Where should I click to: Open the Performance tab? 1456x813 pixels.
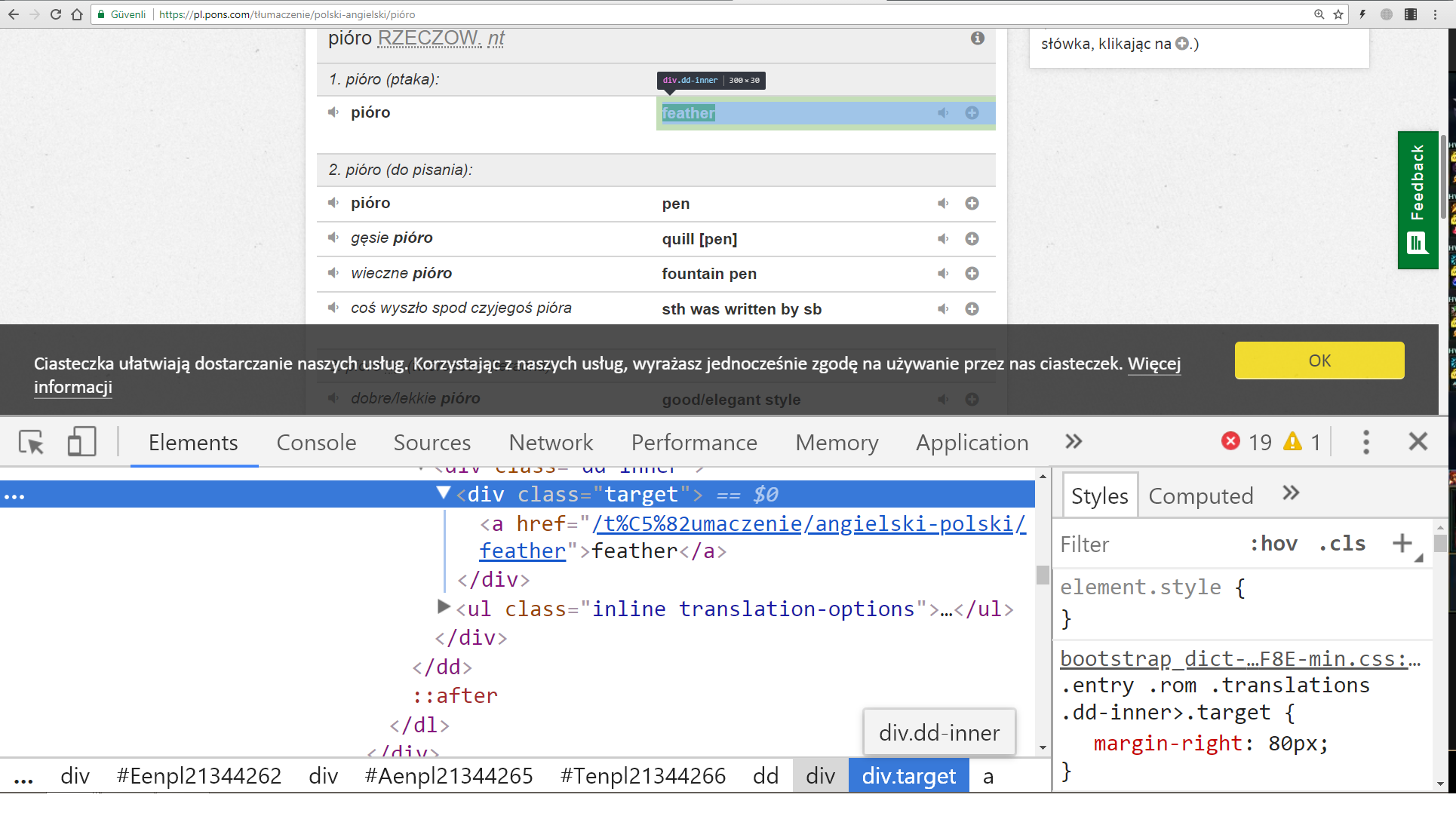pyautogui.click(x=694, y=443)
